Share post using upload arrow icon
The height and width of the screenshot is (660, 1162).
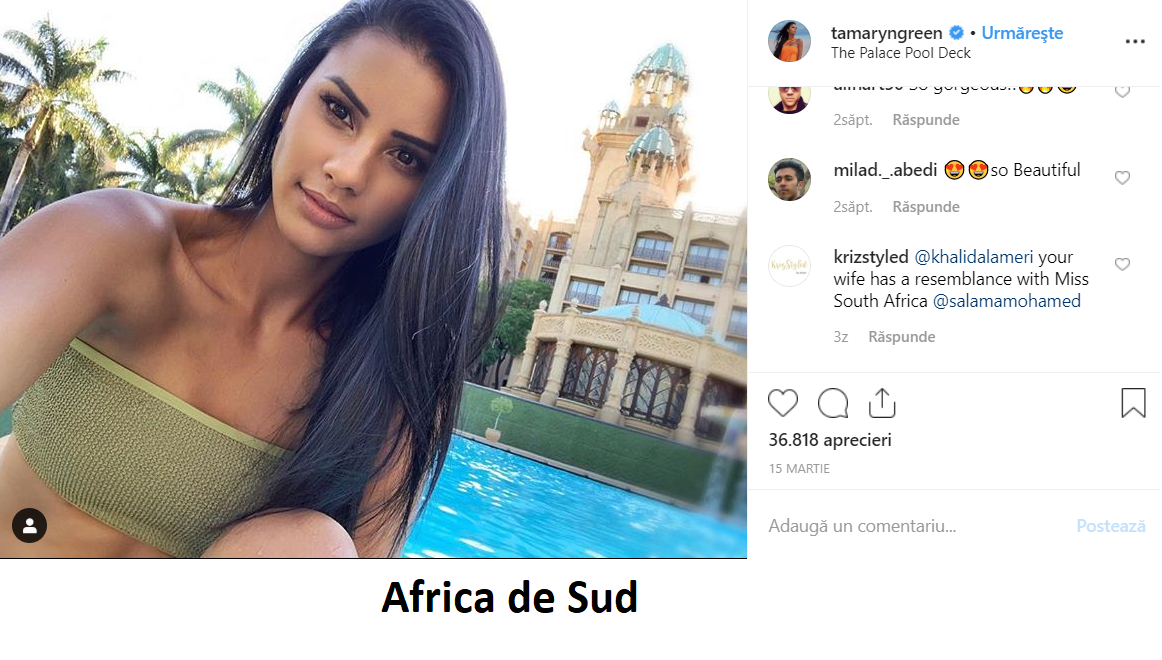882,402
